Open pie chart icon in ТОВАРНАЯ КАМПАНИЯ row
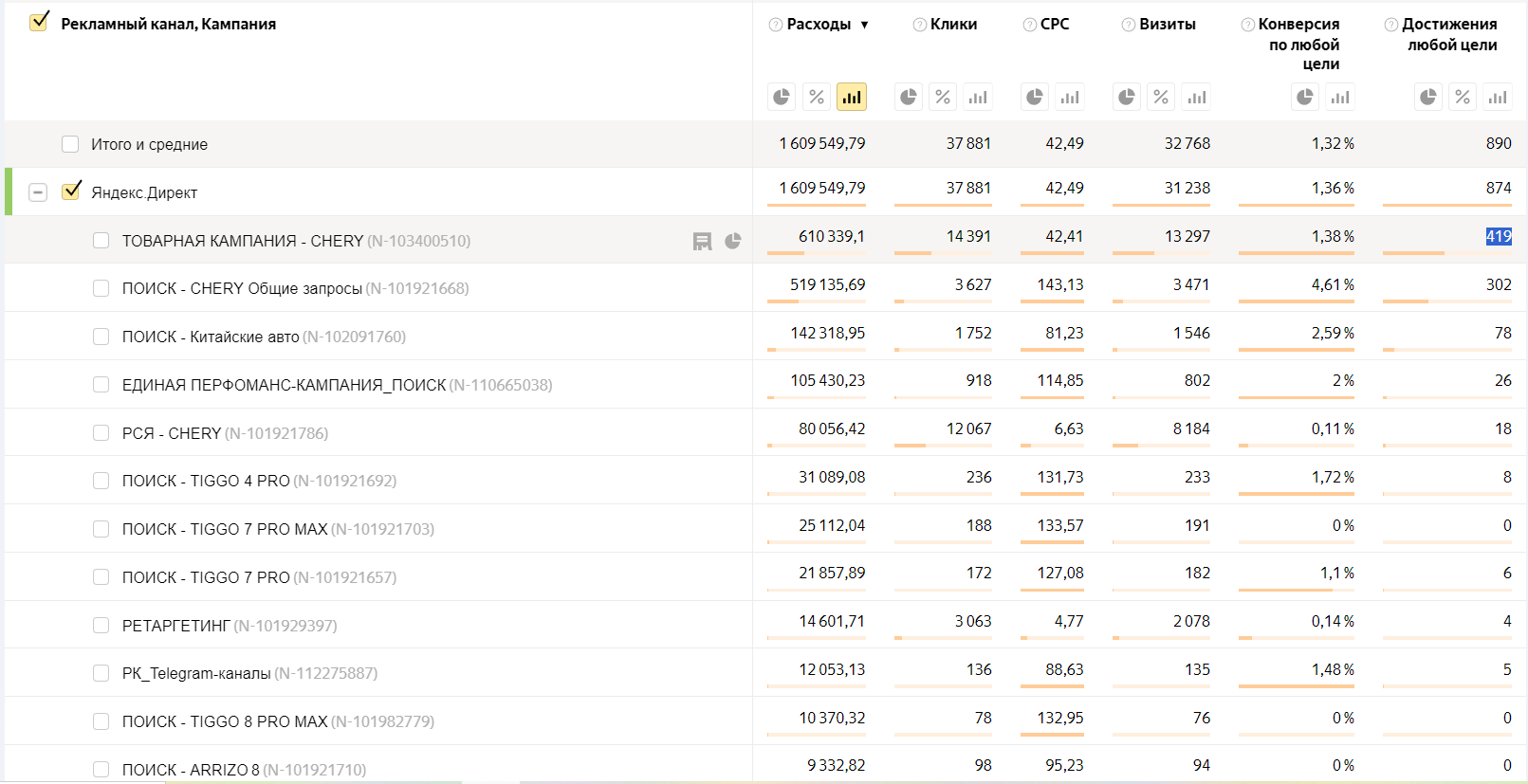 click(733, 241)
